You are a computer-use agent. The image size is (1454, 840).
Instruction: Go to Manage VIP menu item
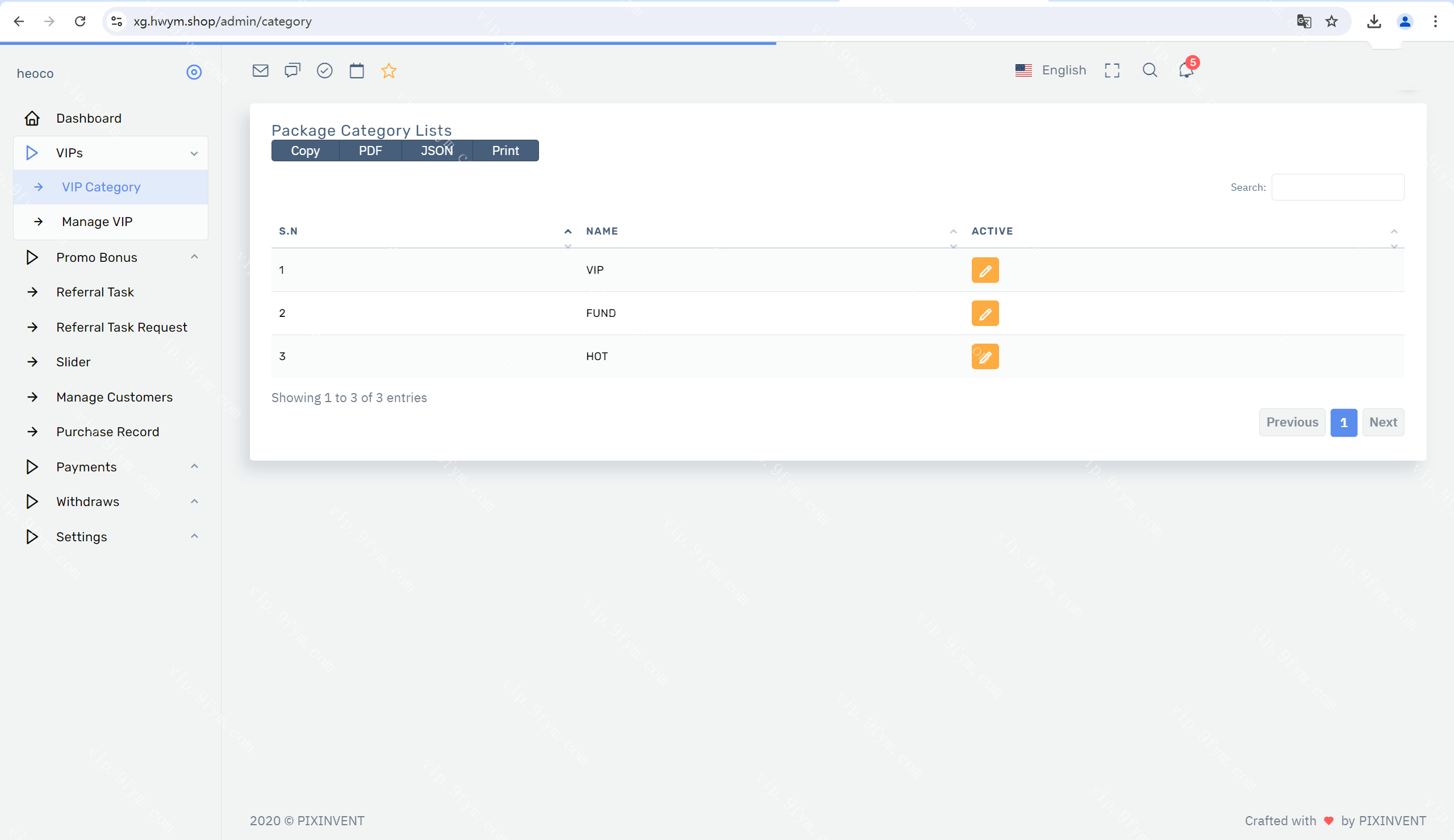point(97,222)
